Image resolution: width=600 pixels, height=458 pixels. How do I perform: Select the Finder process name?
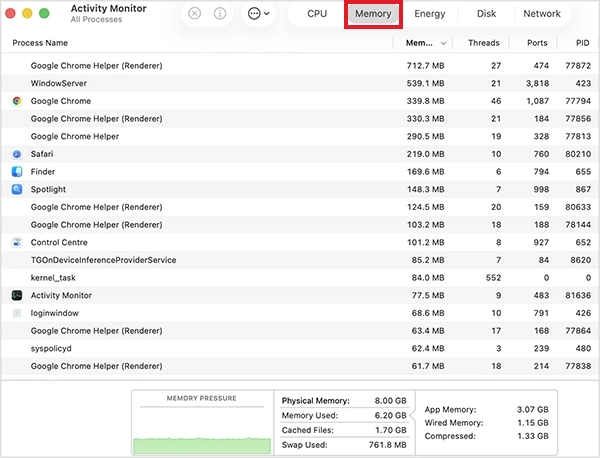click(x=42, y=172)
